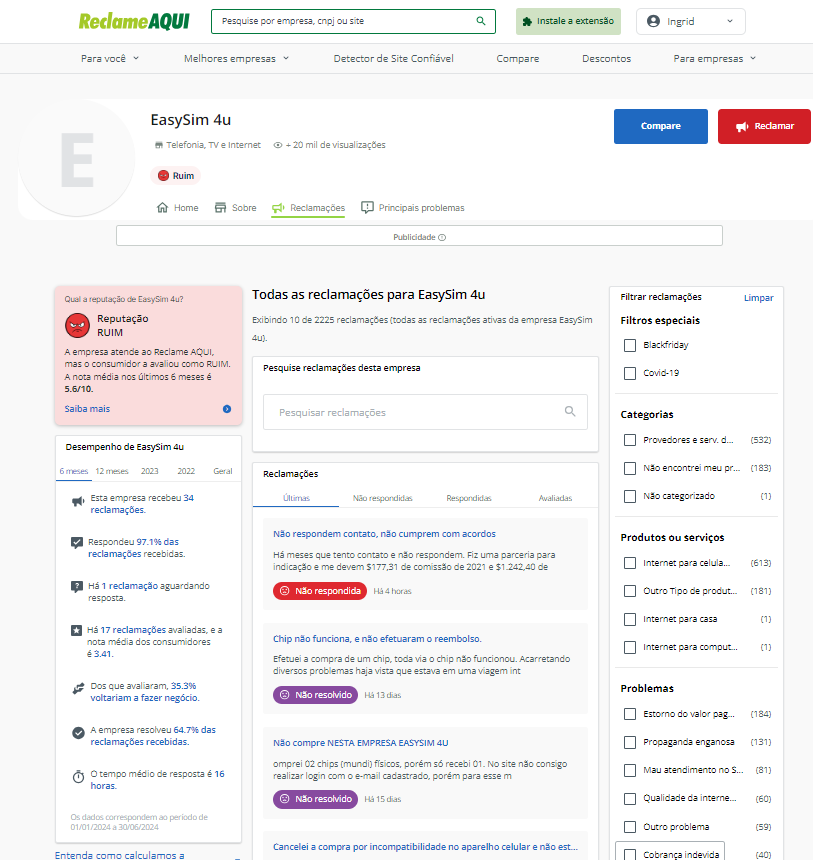The width and height of the screenshot is (813, 860).
Task: Click the magnifier in Pesquisar reclamações field
Action: pyautogui.click(x=570, y=411)
